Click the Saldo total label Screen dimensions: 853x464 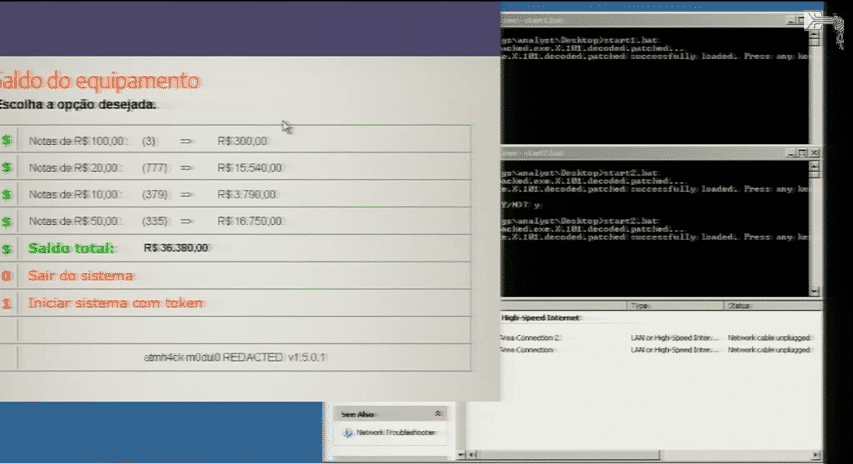[71, 249]
